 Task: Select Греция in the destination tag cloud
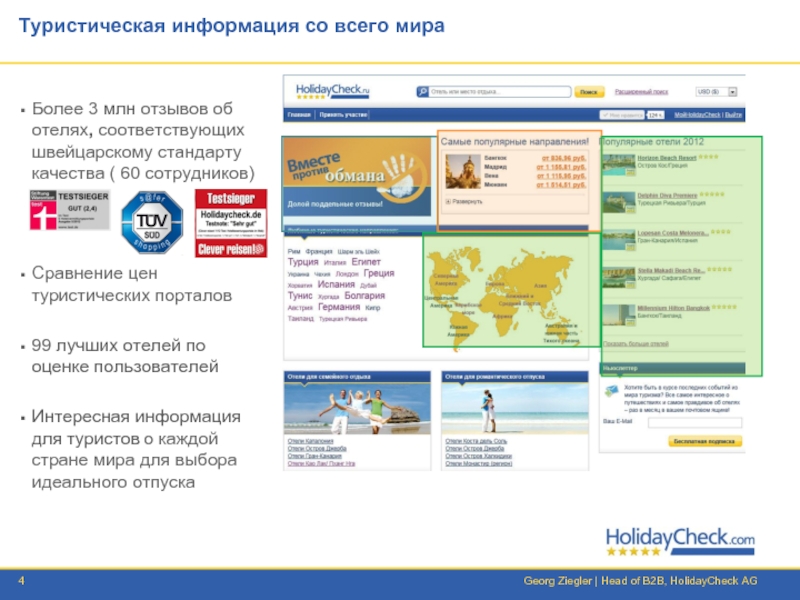[379, 273]
